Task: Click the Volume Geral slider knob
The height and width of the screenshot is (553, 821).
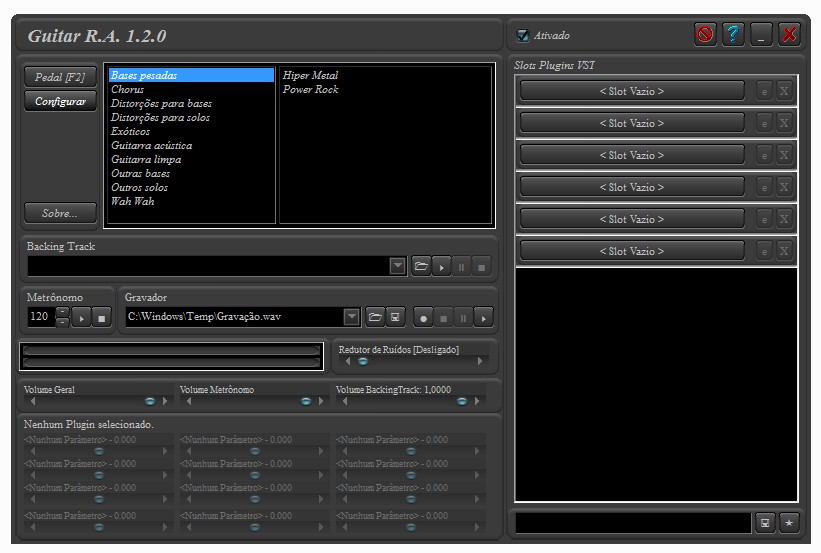Action: tap(150, 401)
